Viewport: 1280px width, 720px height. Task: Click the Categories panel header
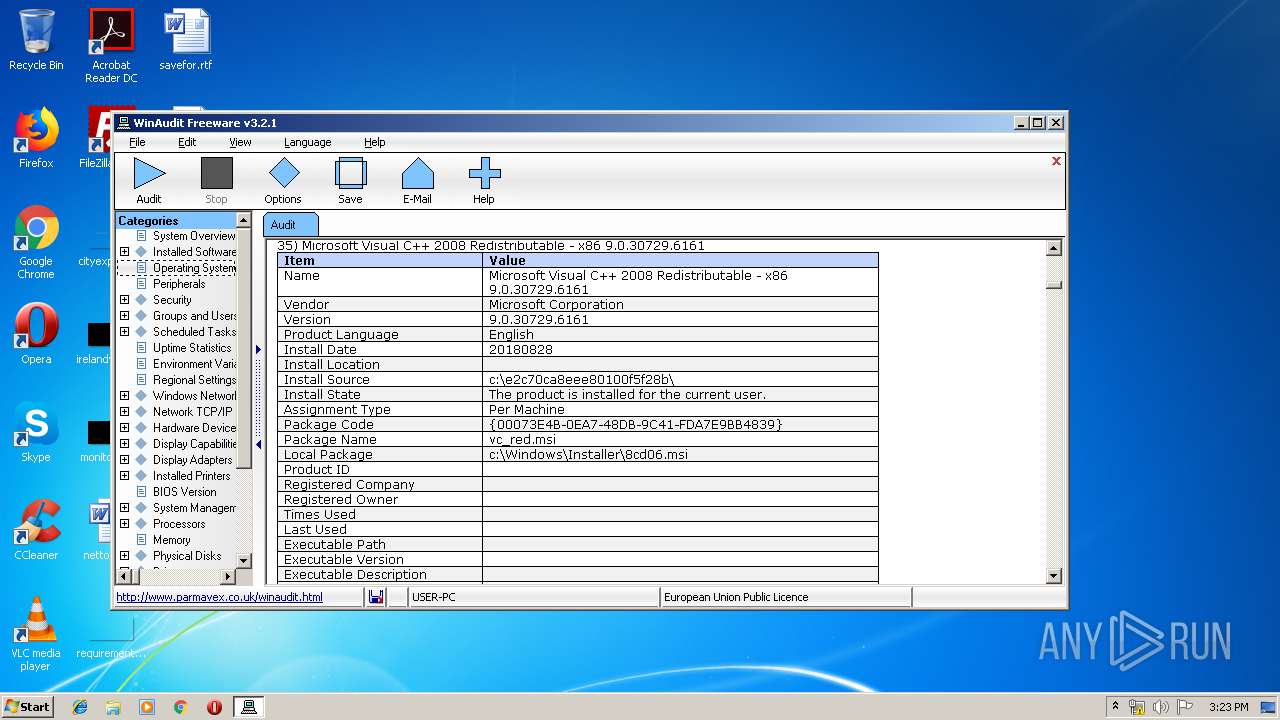click(176, 220)
